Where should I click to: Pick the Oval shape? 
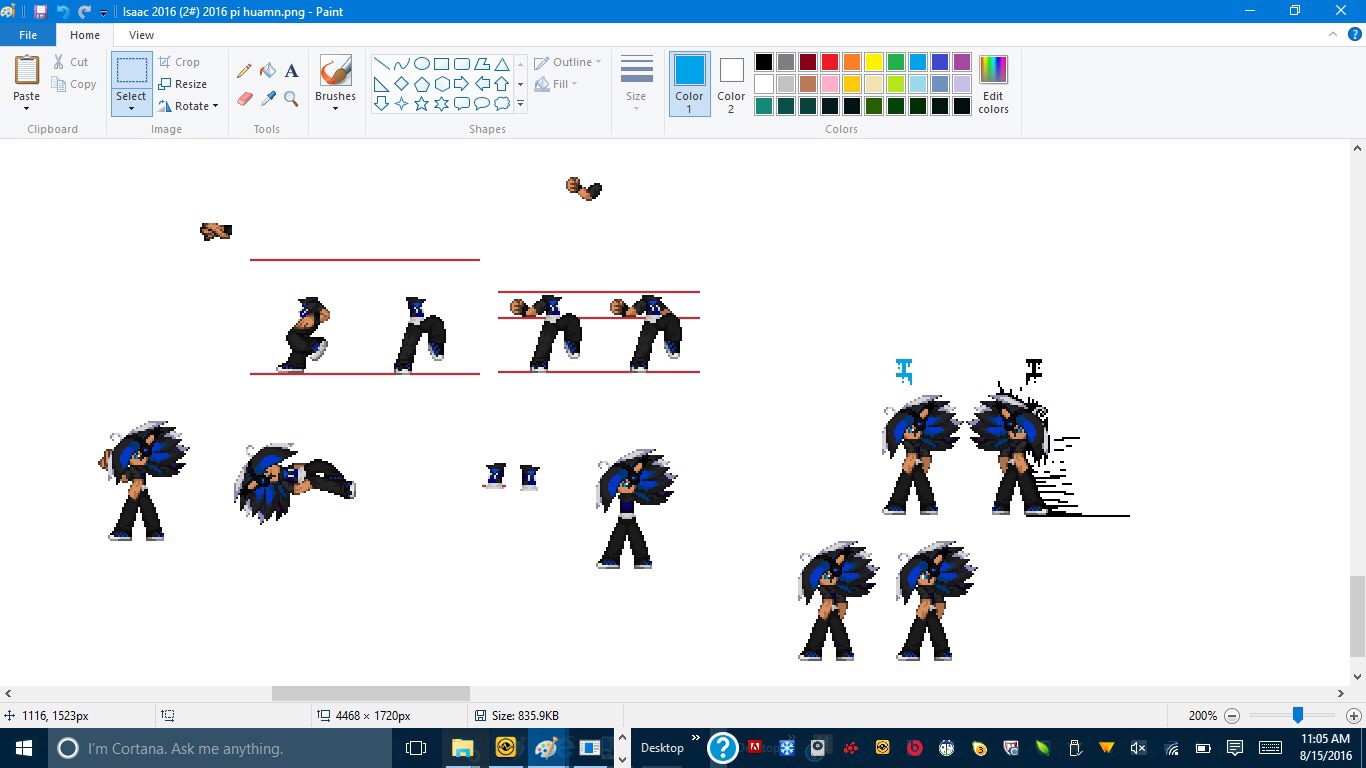click(x=421, y=64)
